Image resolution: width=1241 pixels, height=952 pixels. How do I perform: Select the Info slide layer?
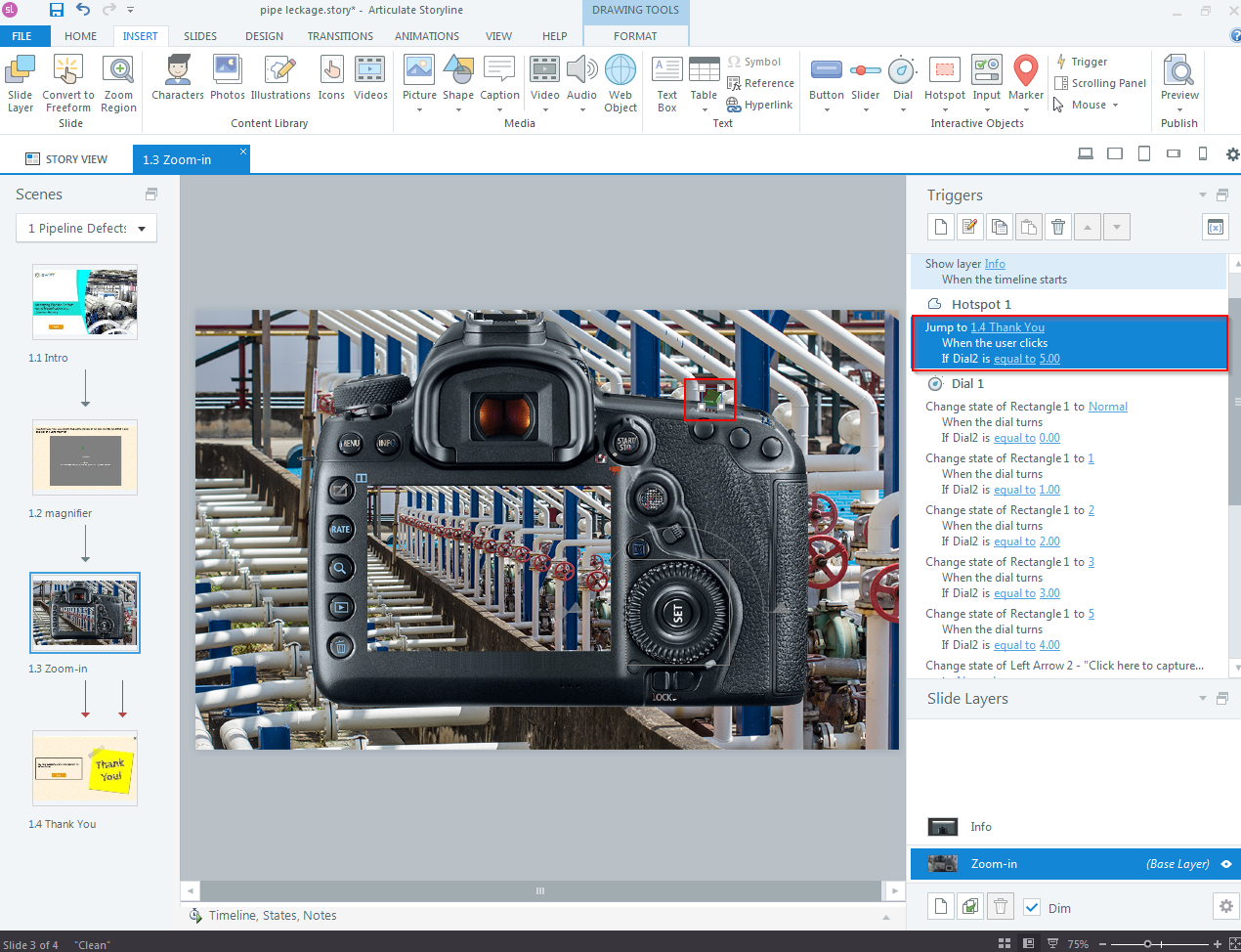1073,827
